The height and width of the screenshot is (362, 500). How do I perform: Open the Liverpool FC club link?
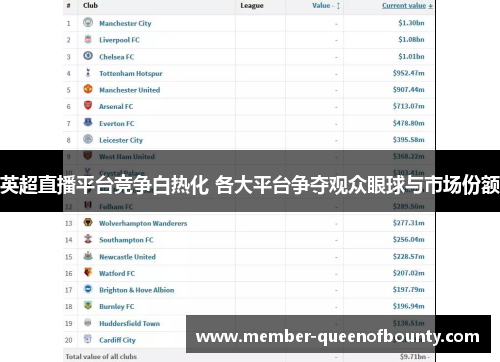119,40
